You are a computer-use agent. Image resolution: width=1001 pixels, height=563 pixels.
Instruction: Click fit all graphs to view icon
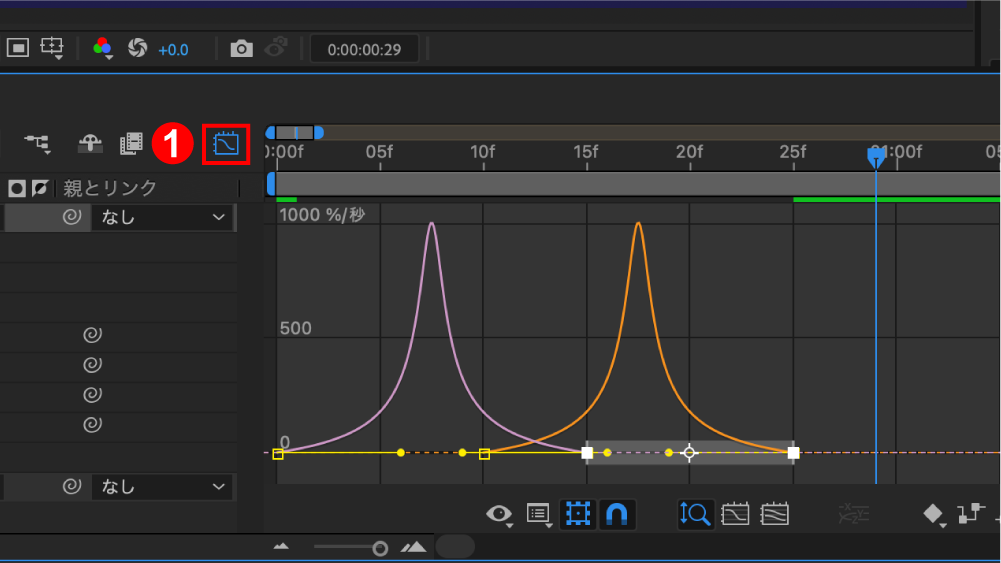pos(774,514)
